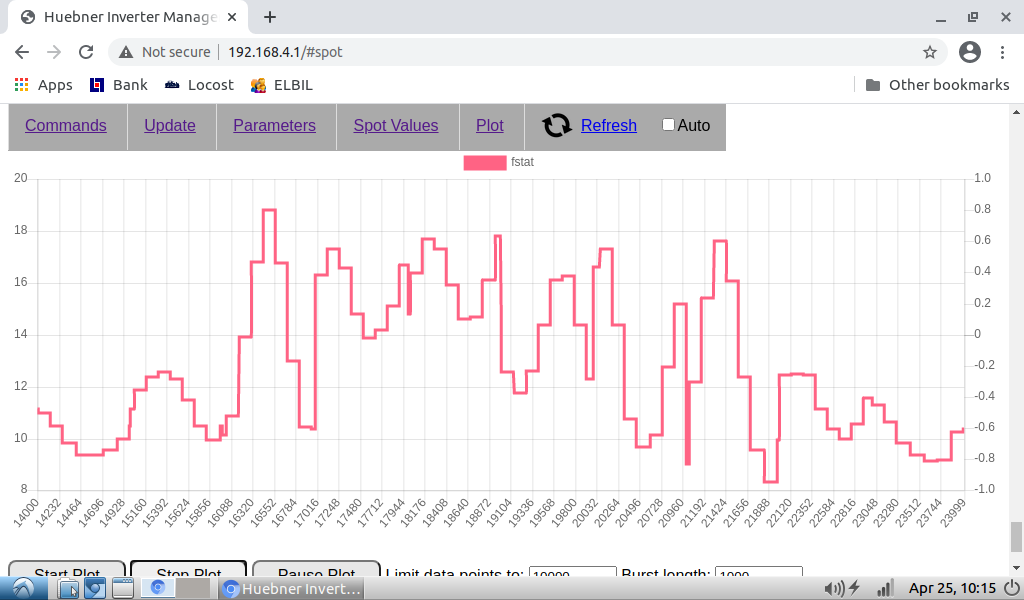Click the circular arrows refresh icon
The height and width of the screenshot is (600, 1024).
(x=557, y=126)
